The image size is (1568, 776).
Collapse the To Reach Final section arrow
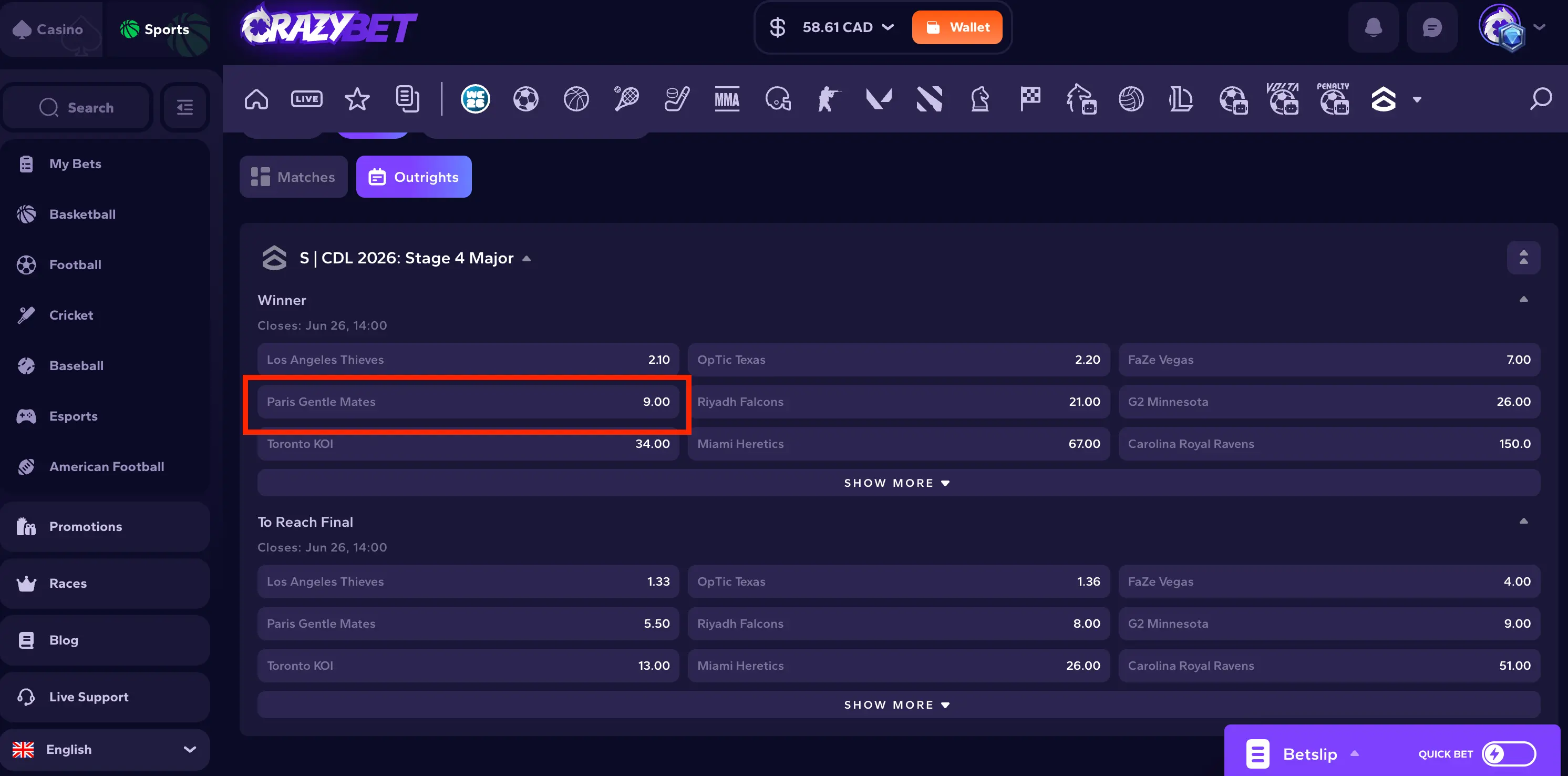click(1523, 521)
